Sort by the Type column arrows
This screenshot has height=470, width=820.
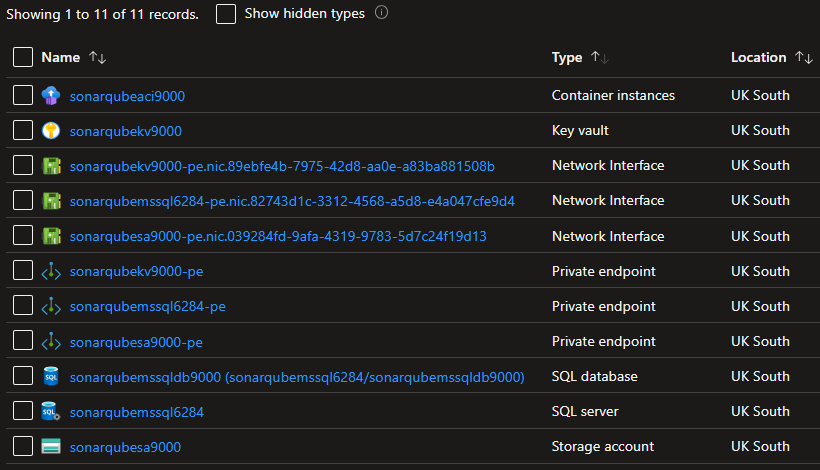600,57
